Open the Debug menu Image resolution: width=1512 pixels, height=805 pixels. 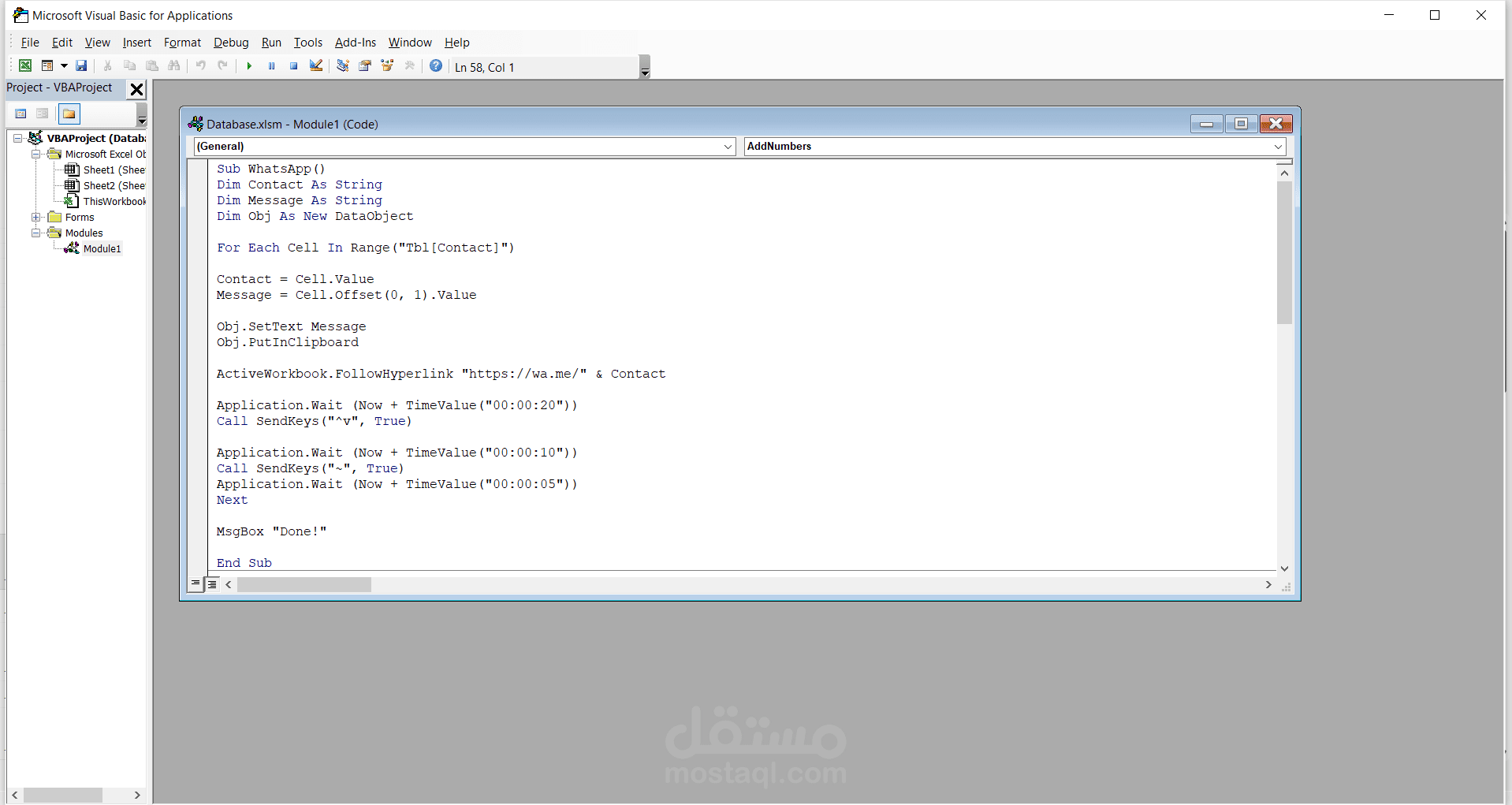click(231, 43)
